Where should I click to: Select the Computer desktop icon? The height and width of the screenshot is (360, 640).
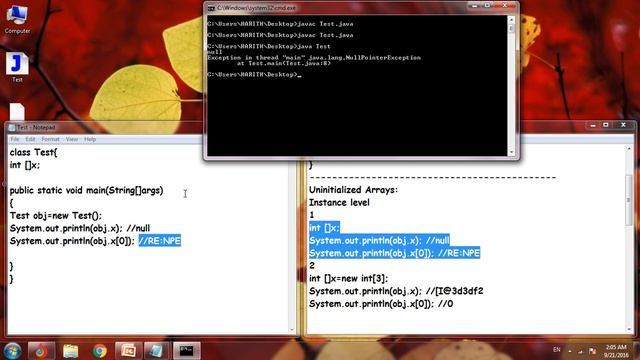(x=17, y=19)
